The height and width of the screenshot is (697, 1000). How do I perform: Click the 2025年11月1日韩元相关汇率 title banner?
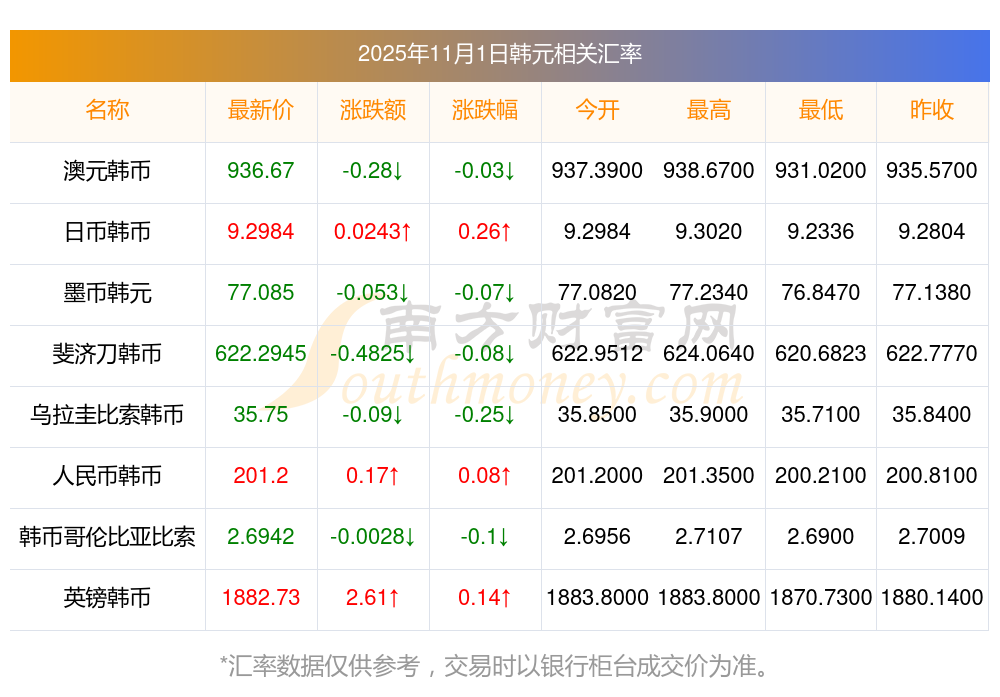tap(499, 54)
